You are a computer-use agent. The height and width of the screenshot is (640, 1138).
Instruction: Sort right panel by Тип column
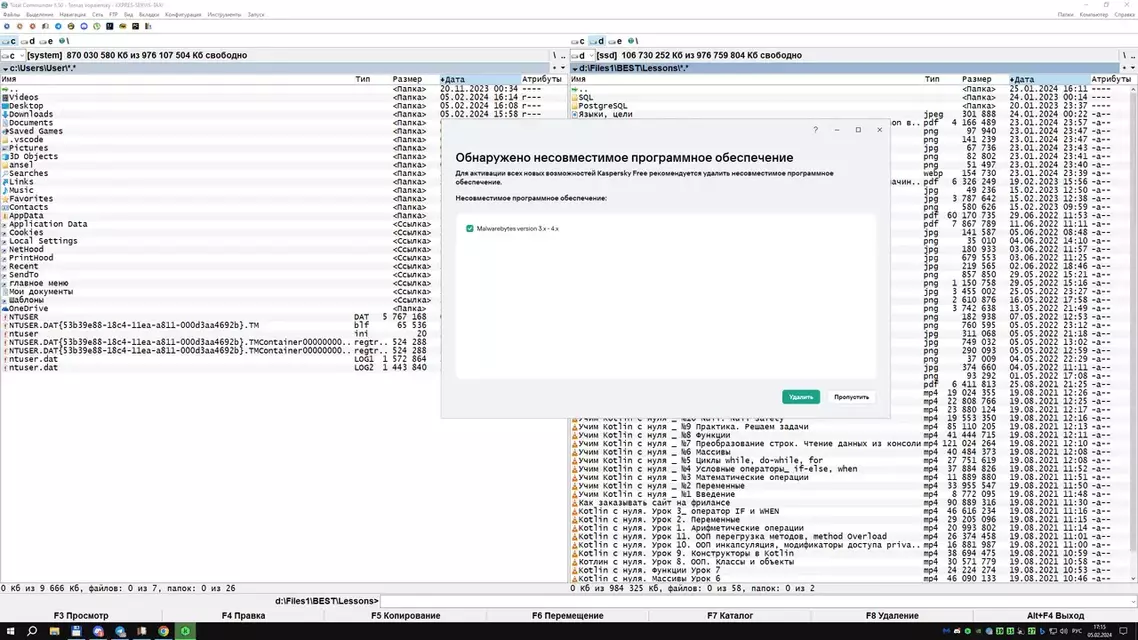click(x=932, y=79)
